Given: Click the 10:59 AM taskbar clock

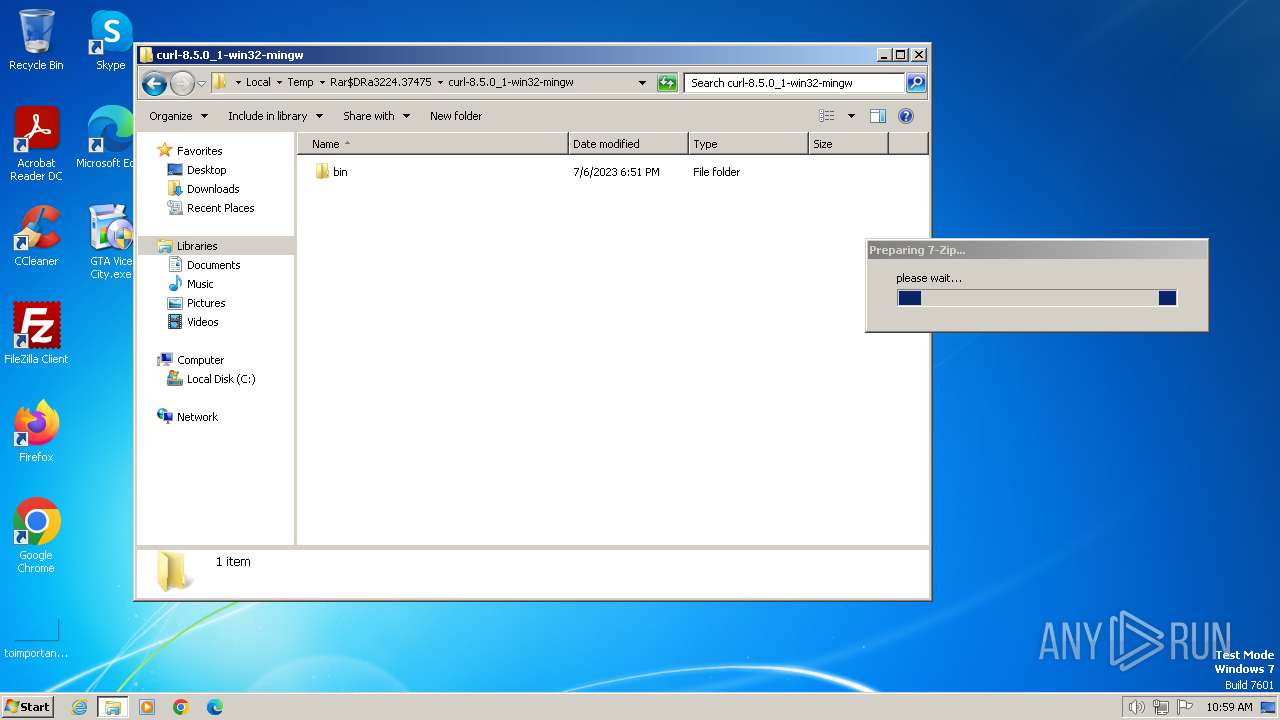Looking at the screenshot, I should [1229, 707].
